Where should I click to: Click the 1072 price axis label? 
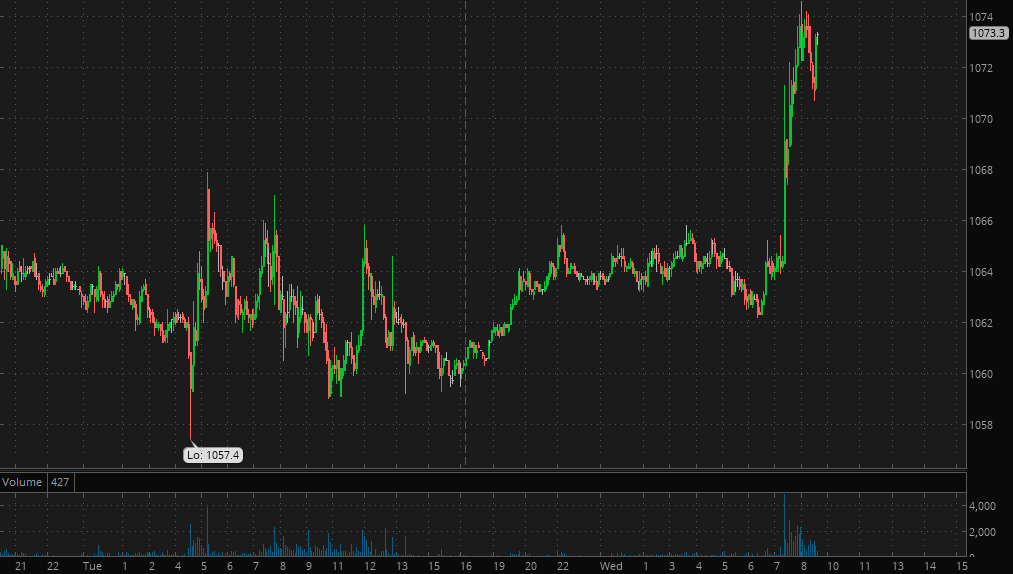pyautogui.click(x=981, y=68)
